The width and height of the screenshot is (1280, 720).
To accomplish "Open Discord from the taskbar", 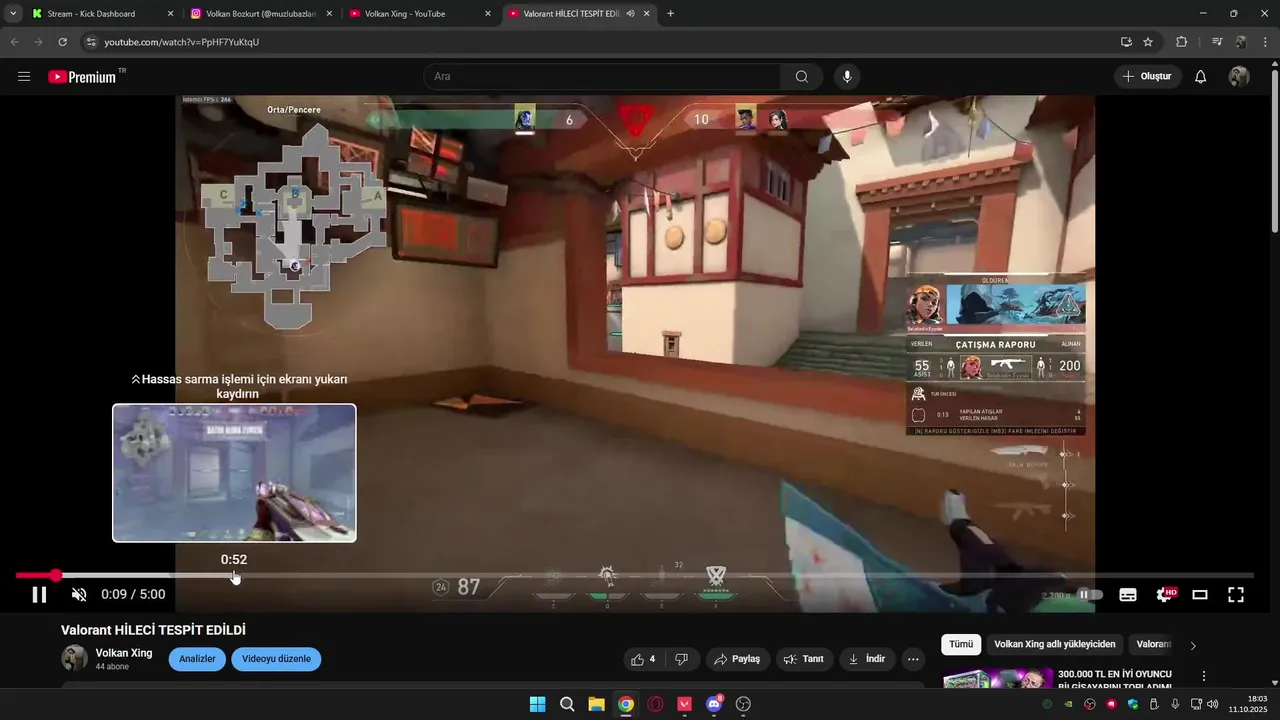I will pos(714,704).
